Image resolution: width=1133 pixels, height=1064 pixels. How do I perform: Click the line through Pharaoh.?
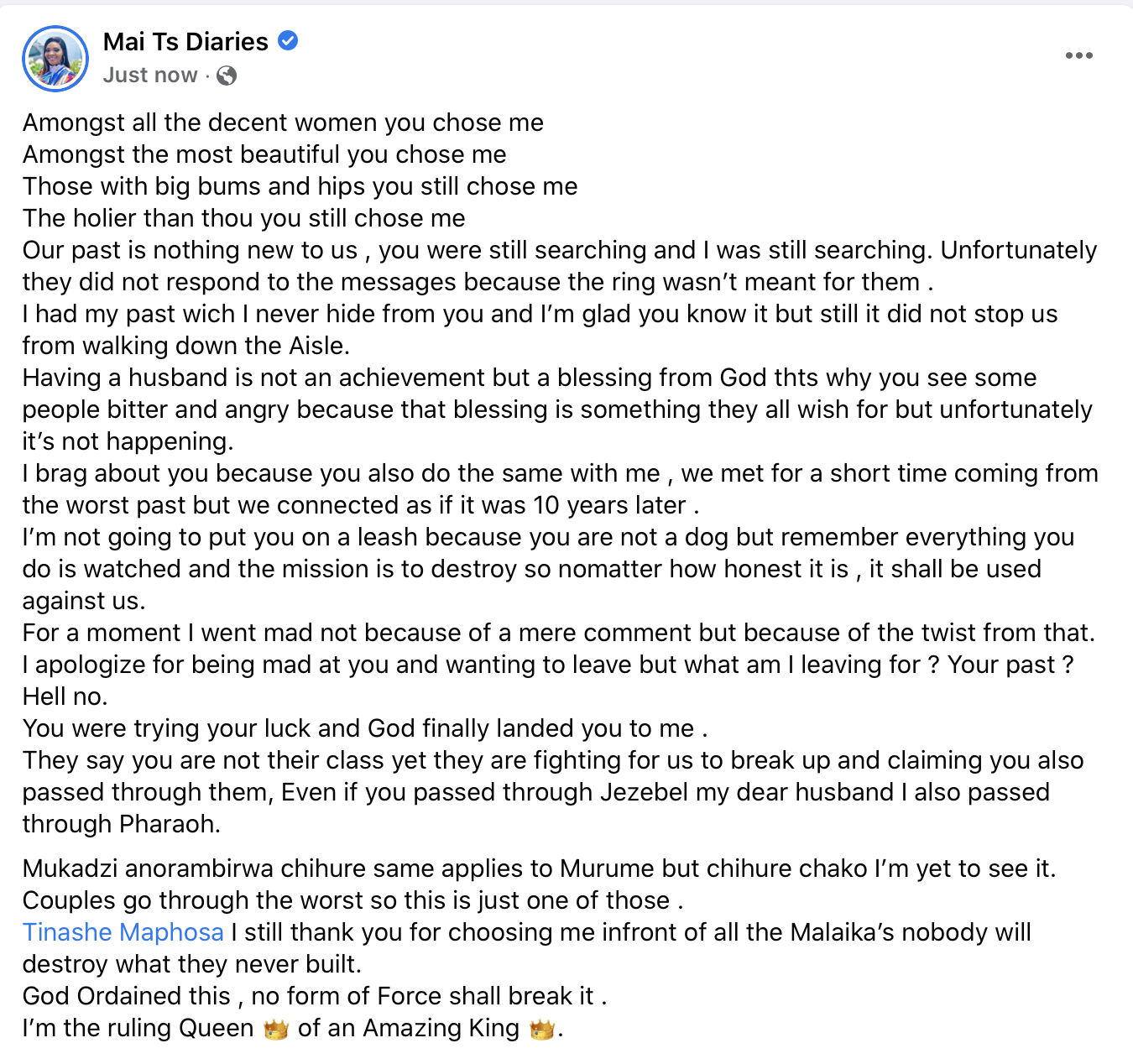(x=122, y=824)
